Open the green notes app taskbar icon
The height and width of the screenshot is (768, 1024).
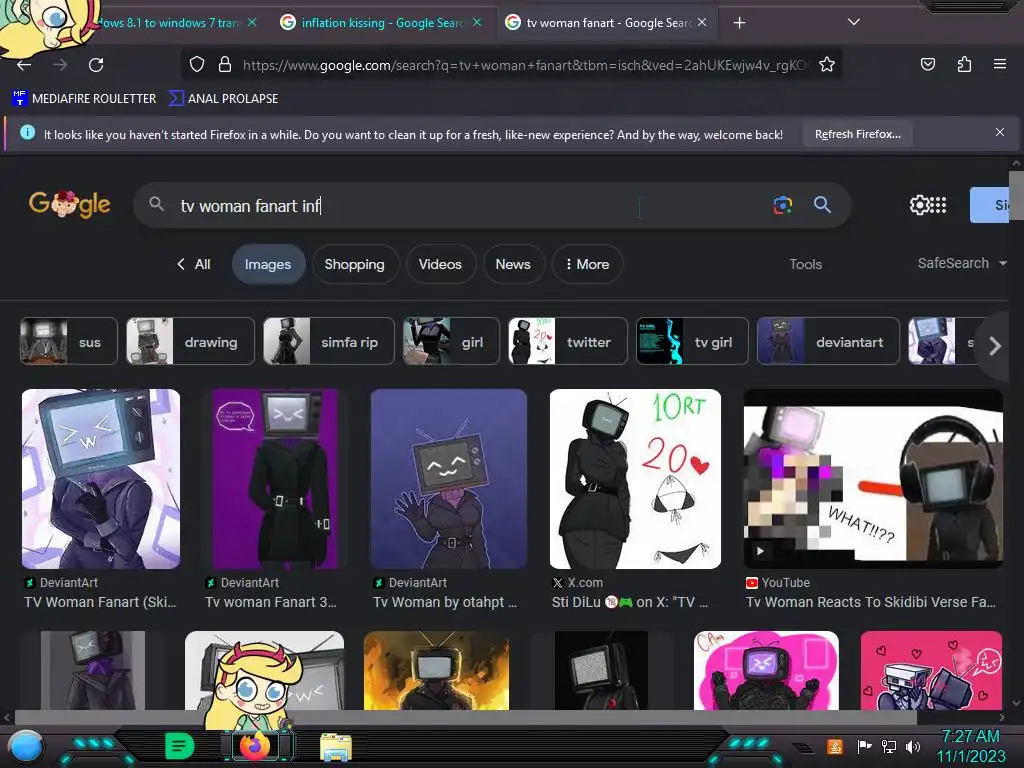[180, 746]
